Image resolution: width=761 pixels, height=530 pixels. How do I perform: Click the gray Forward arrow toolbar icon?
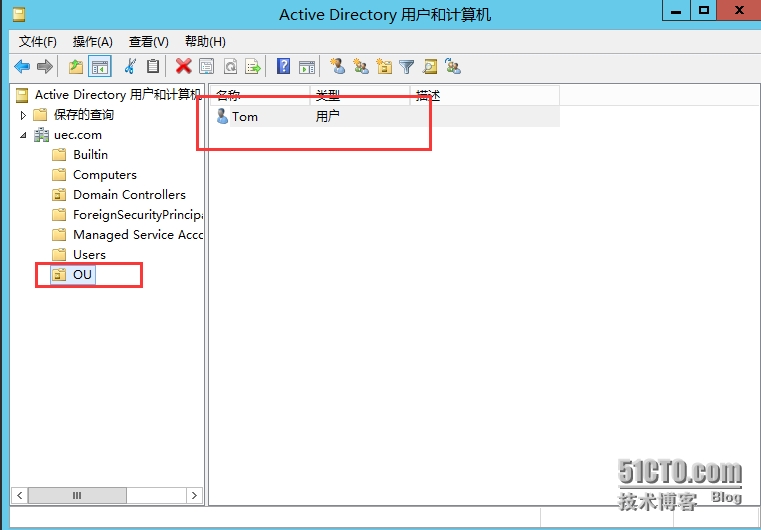pyautogui.click(x=45, y=66)
